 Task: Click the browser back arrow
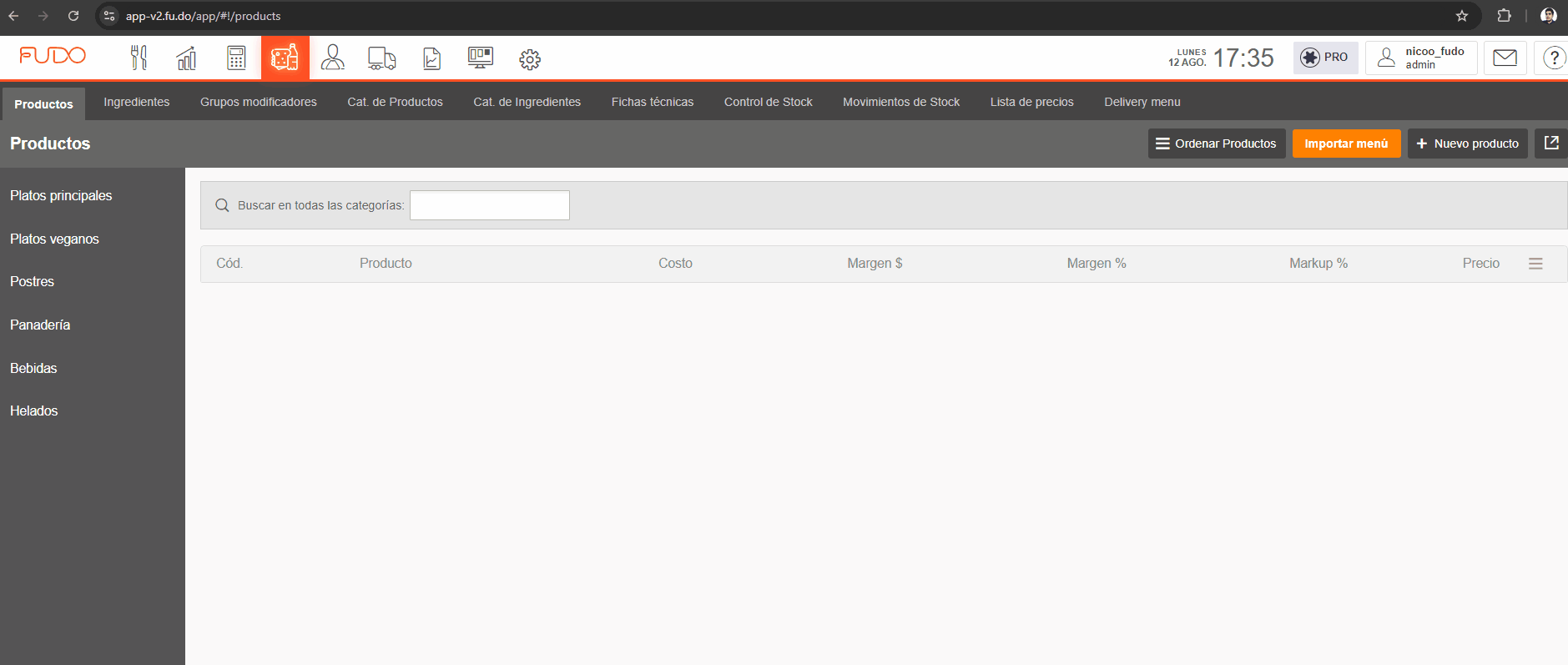pos(13,16)
